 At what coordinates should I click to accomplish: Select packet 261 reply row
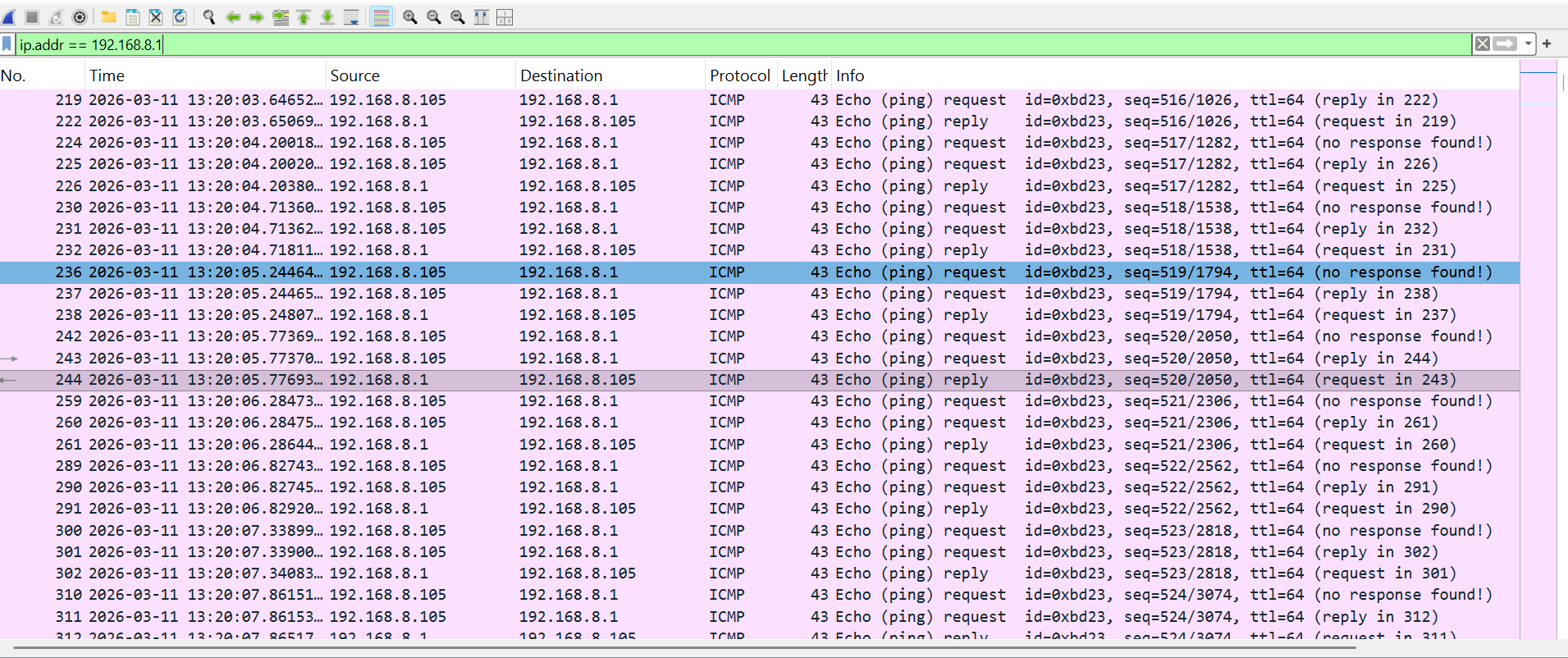tap(760, 445)
